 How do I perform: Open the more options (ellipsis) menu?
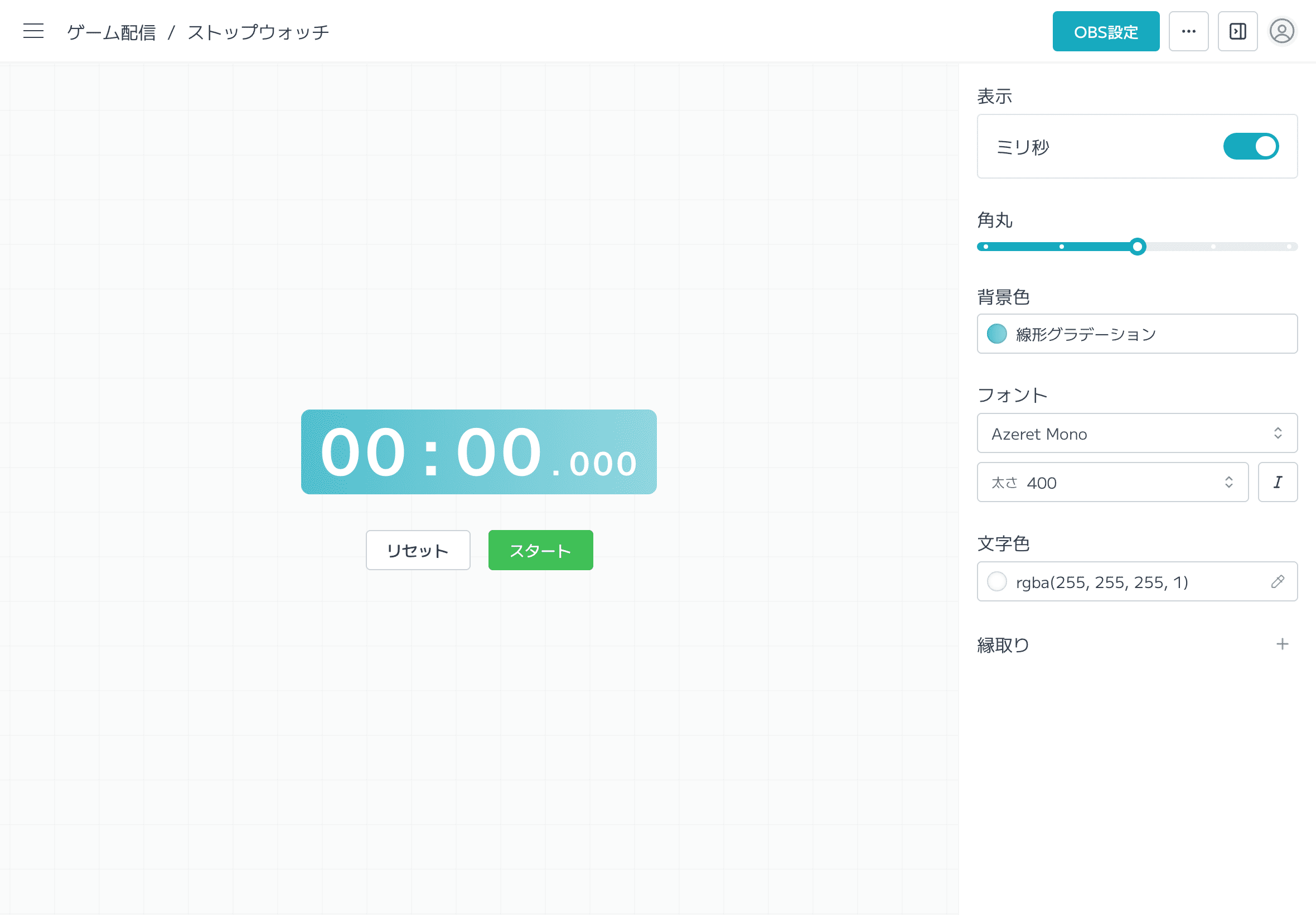1189,32
